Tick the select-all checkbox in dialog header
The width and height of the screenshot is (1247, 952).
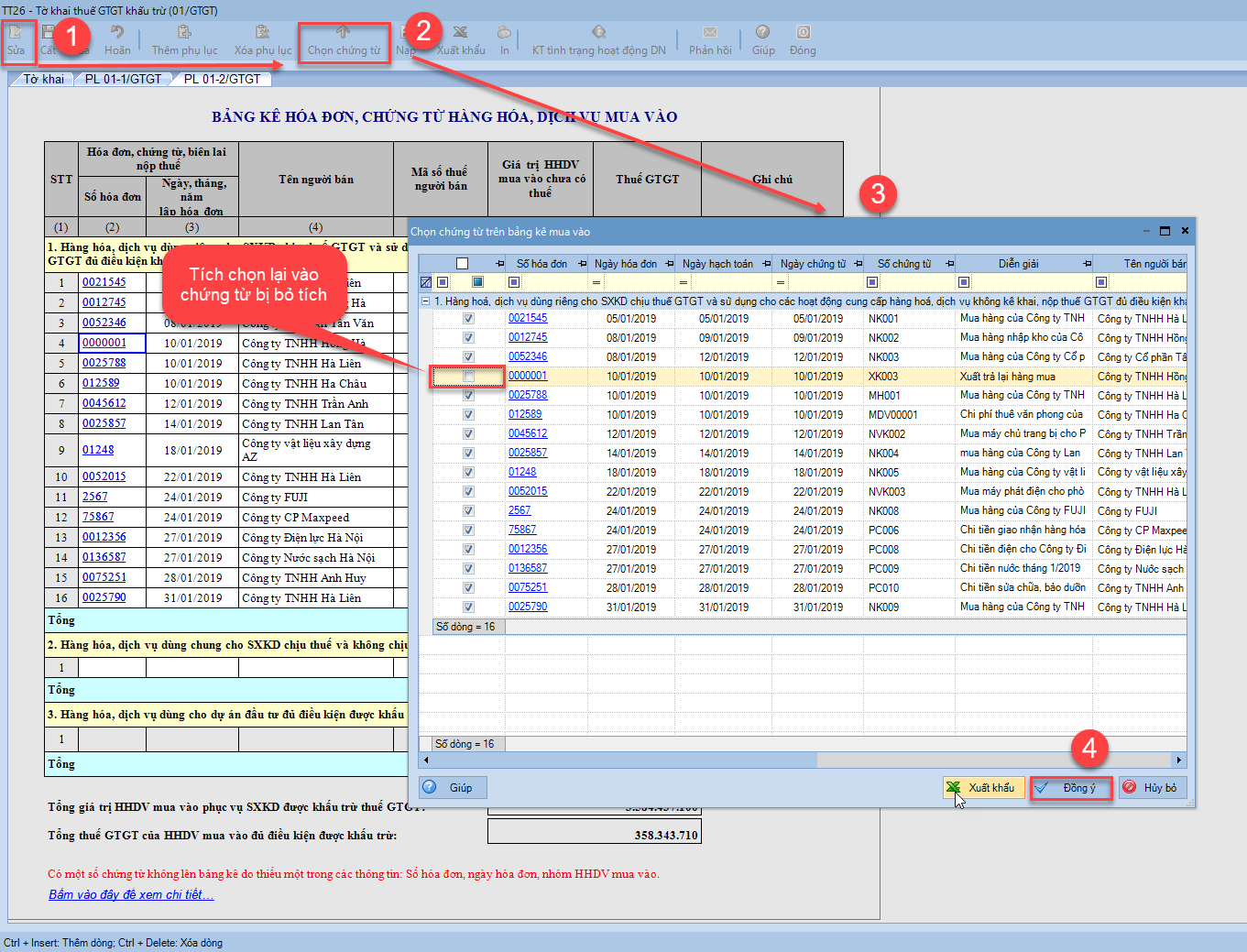(x=463, y=264)
